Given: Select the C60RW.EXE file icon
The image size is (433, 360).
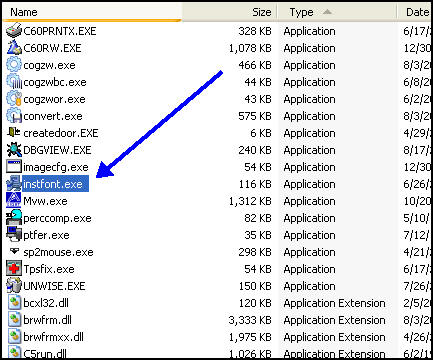Looking at the screenshot, I should click(x=14, y=48).
